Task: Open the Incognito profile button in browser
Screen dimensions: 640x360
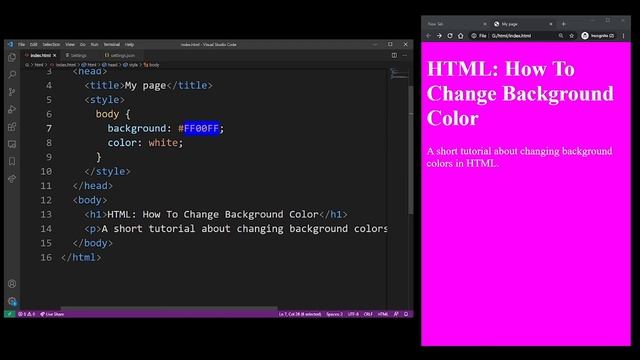Action: (598, 36)
